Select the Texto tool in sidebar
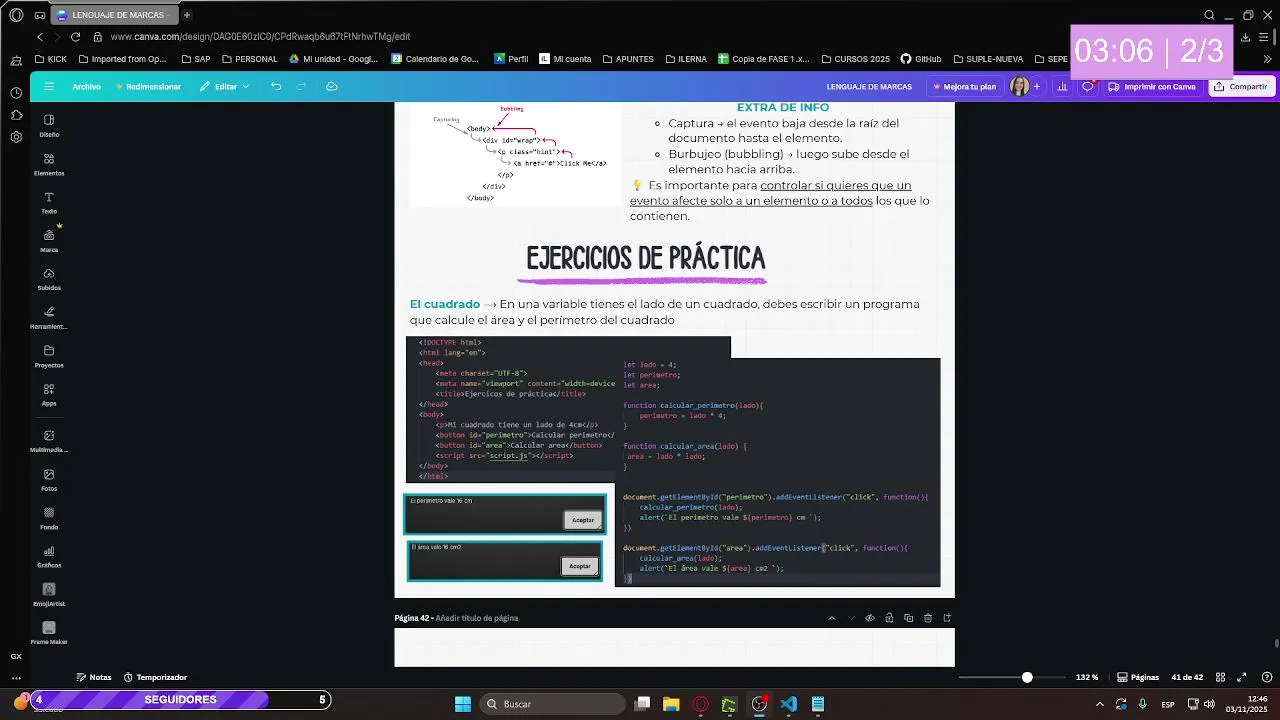Viewport: 1280px width, 720px height. pos(49,203)
